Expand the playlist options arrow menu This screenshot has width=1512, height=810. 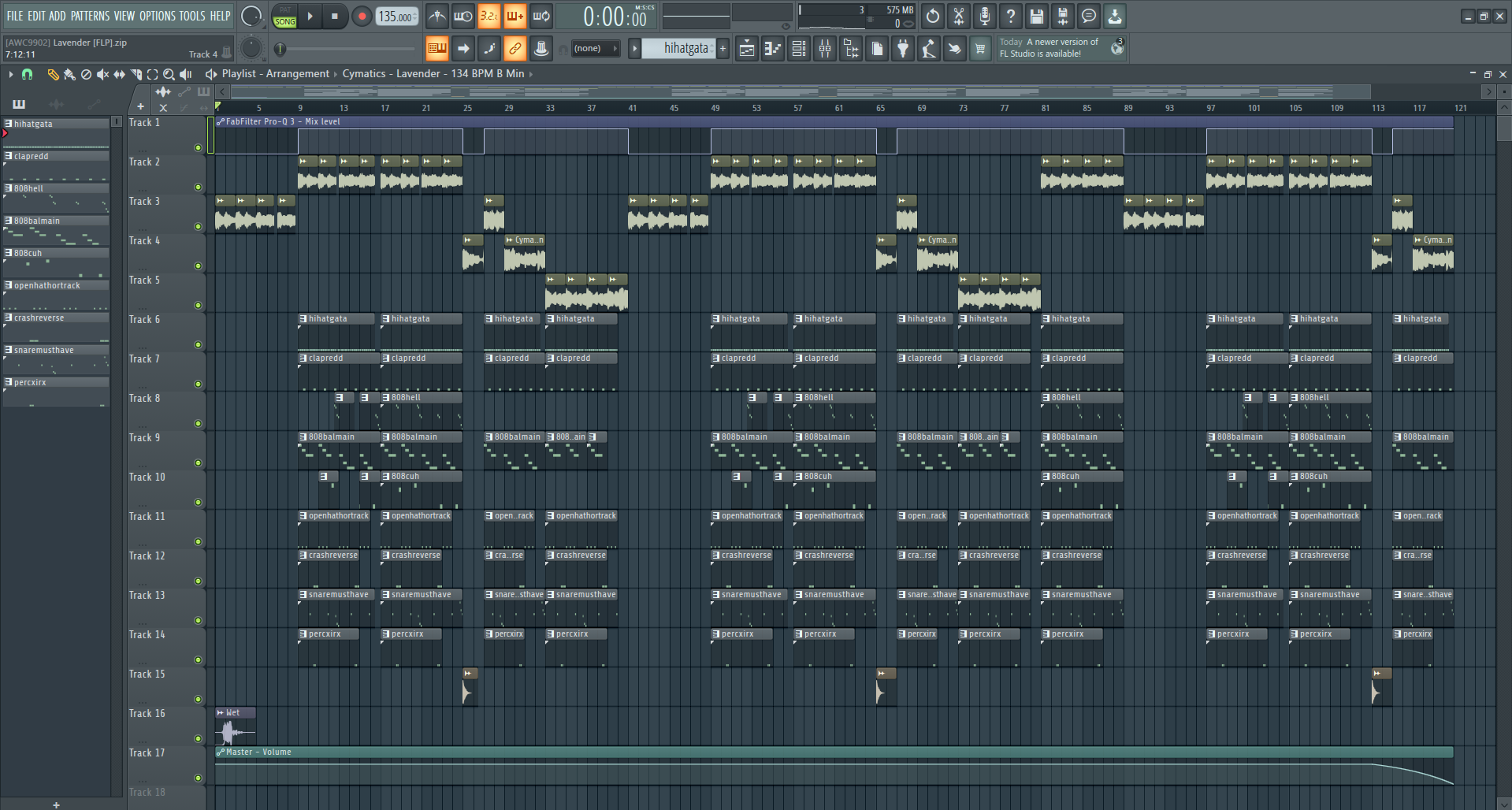coord(11,74)
